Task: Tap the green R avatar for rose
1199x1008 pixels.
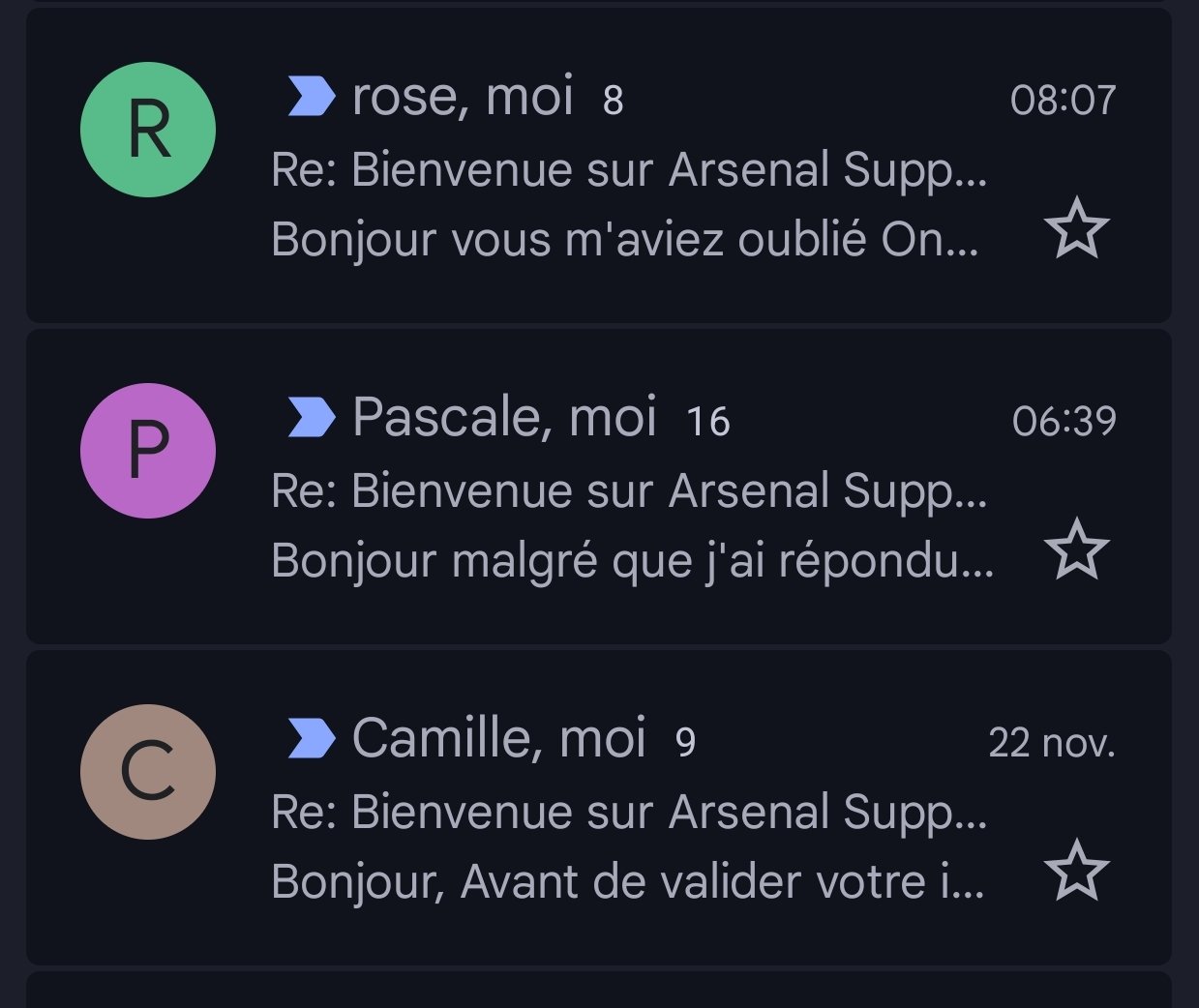Action: [x=148, y=130]
